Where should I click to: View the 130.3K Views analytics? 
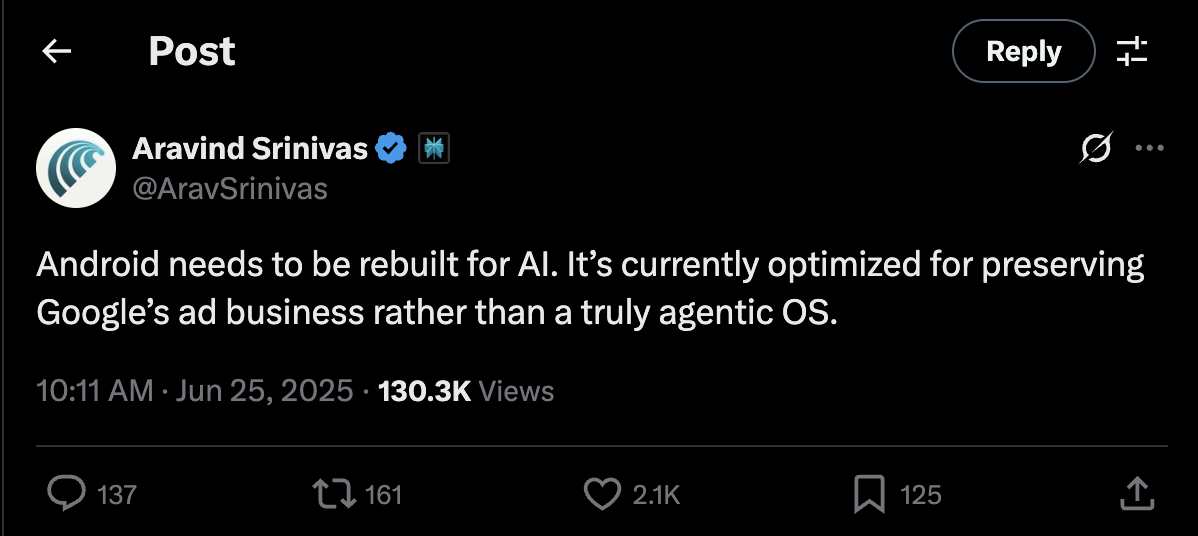pos(466,390)
